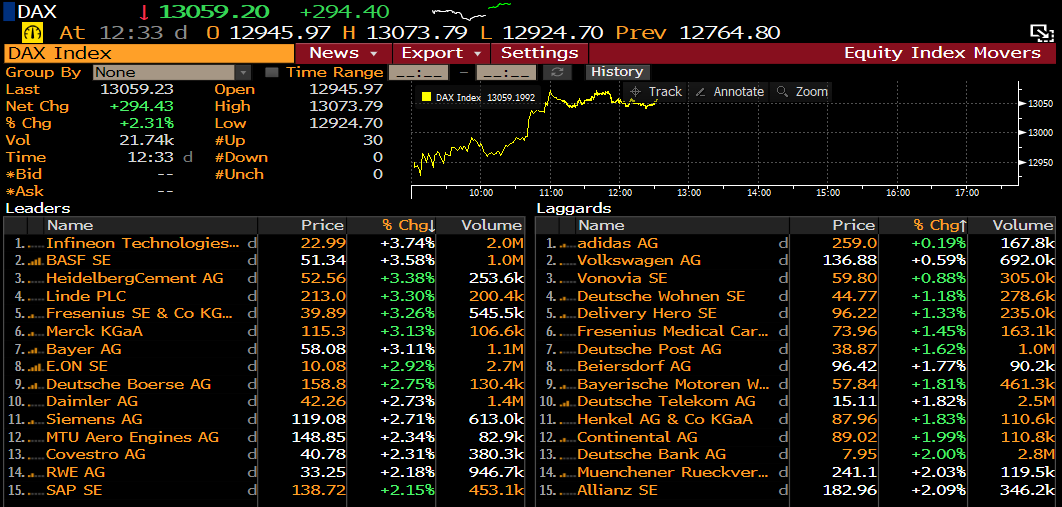Screen dimensions: 1062x507
Task: Click volume bars icon beside Merck KGaA
Action: (35, 331)
